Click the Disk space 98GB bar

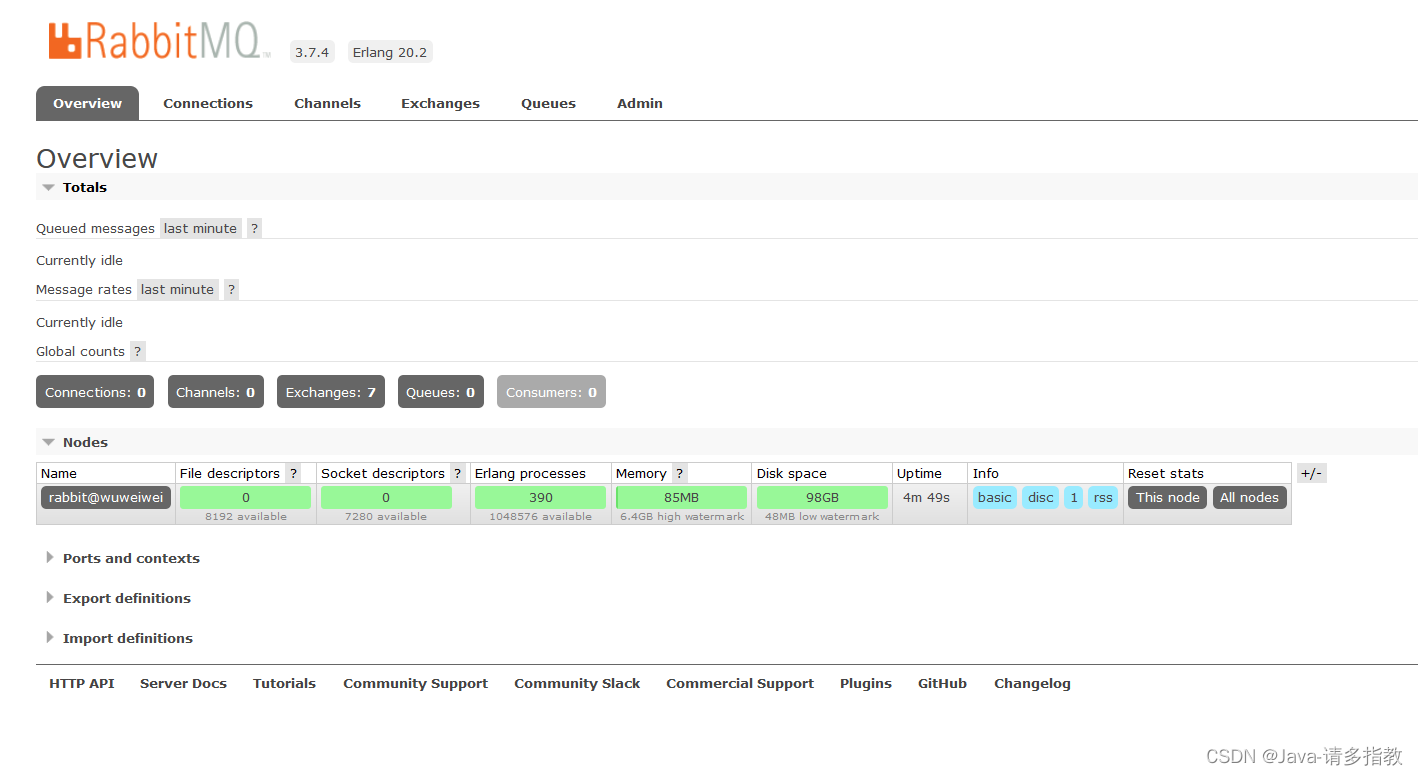(x=822, y=497)
